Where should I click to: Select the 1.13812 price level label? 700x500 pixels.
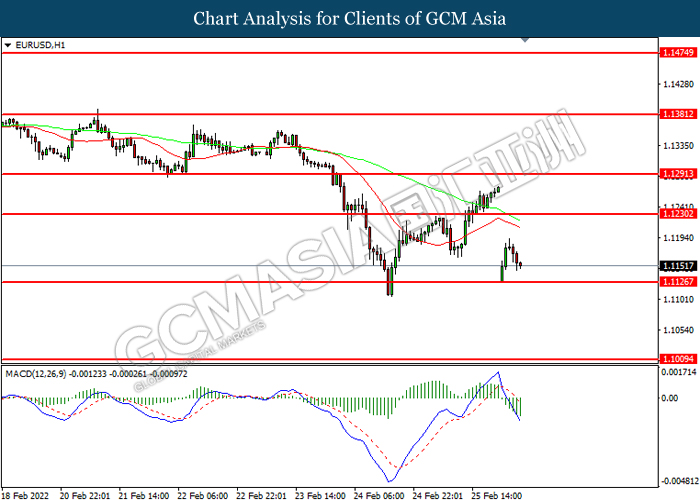[x=678, y=114]
